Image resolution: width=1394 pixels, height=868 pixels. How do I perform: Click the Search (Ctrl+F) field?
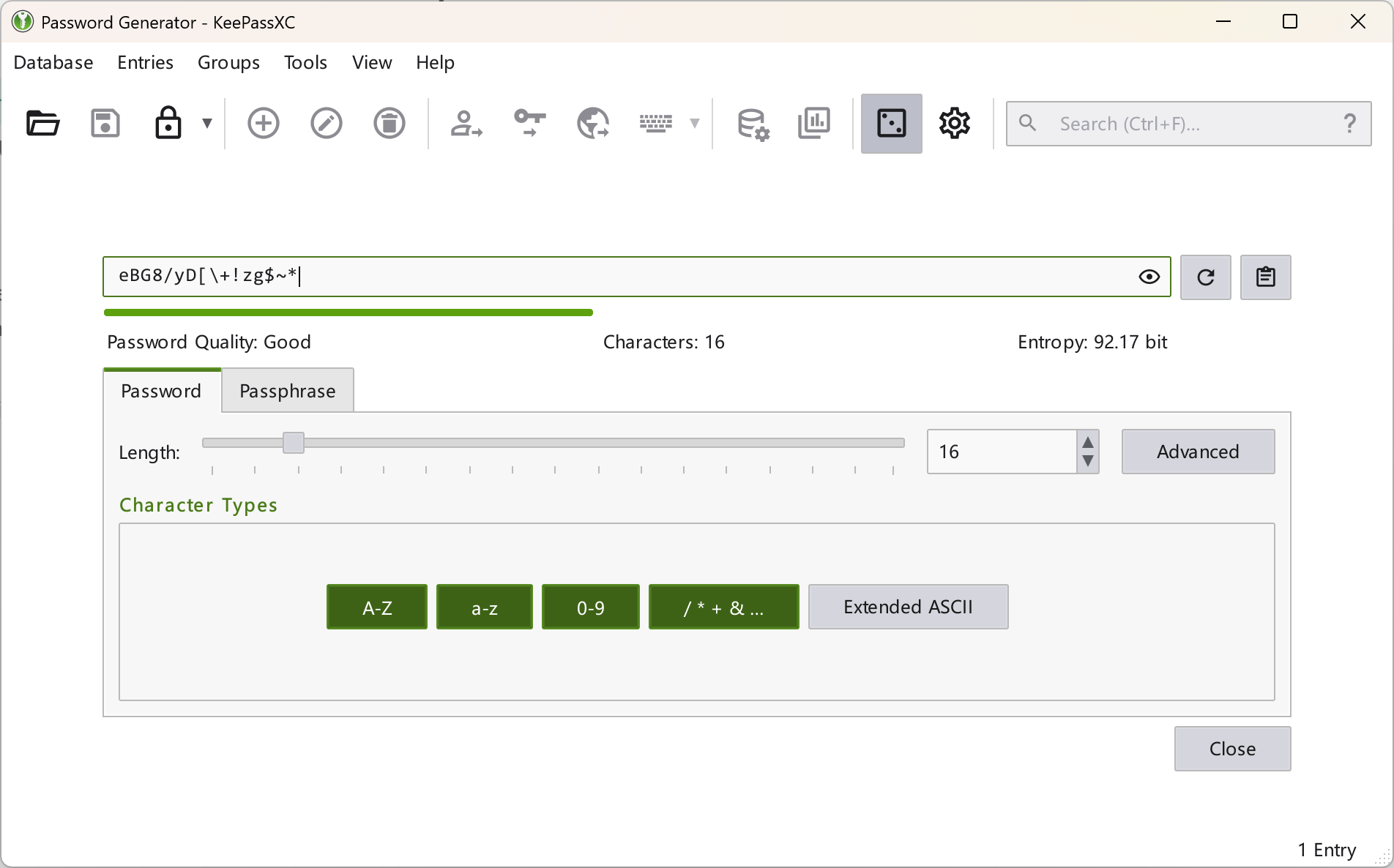click(x=1188, y=124)
